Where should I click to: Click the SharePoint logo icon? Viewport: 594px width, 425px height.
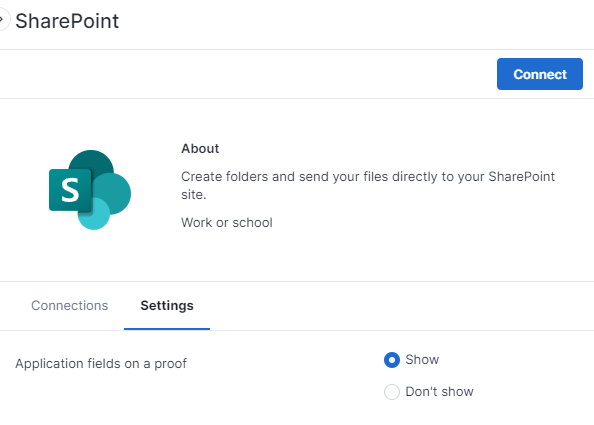click(90, 190)
